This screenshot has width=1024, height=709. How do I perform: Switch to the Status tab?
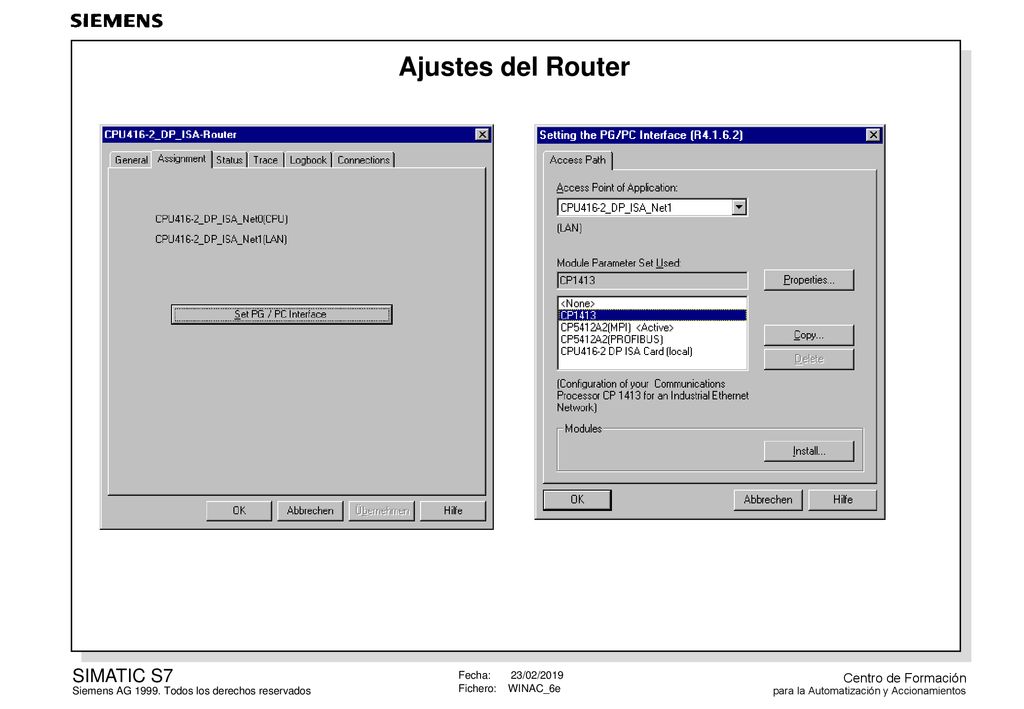(229, 160)
